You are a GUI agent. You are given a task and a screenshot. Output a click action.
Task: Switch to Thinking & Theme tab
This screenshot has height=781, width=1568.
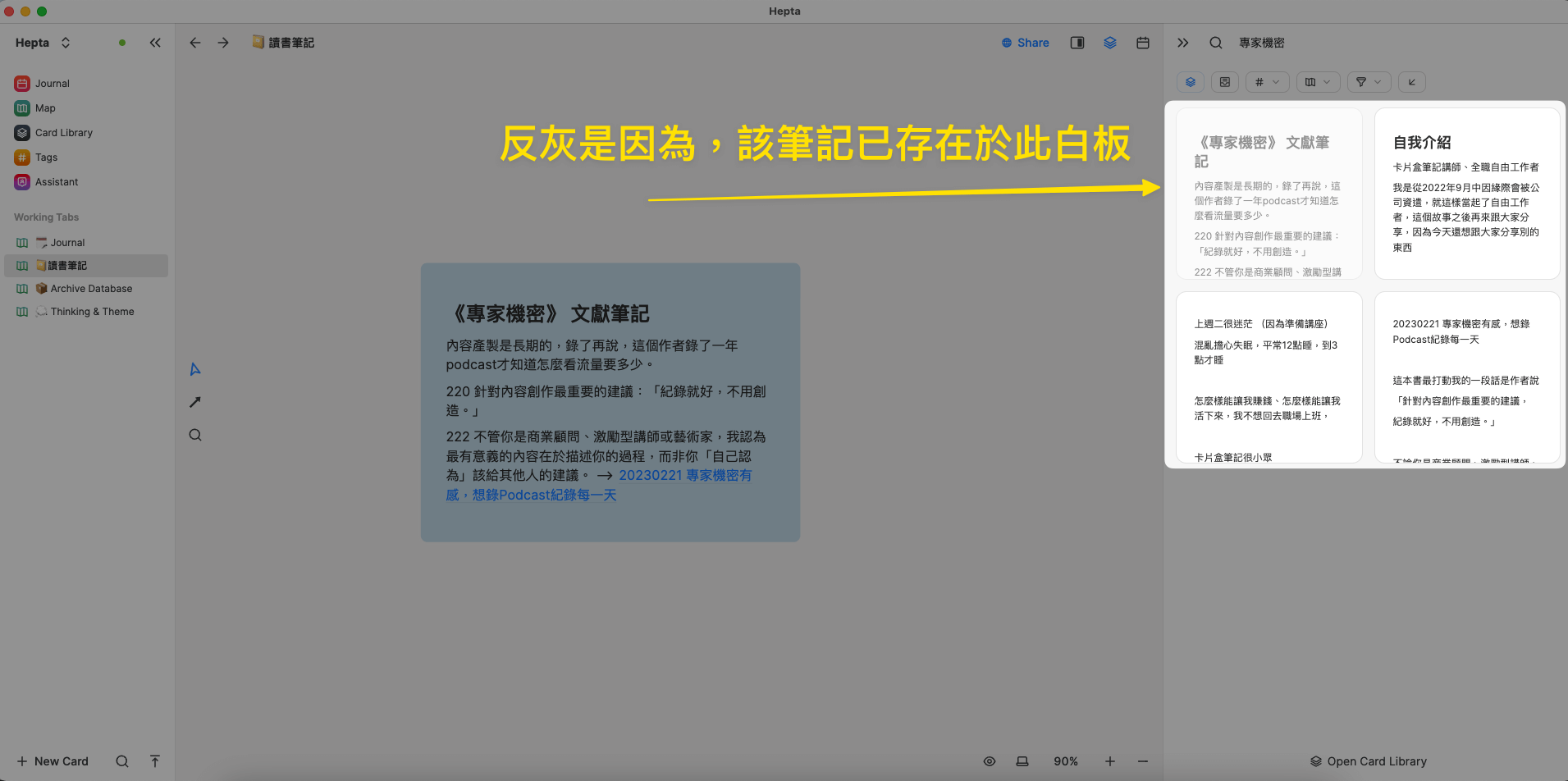(92, 312)
